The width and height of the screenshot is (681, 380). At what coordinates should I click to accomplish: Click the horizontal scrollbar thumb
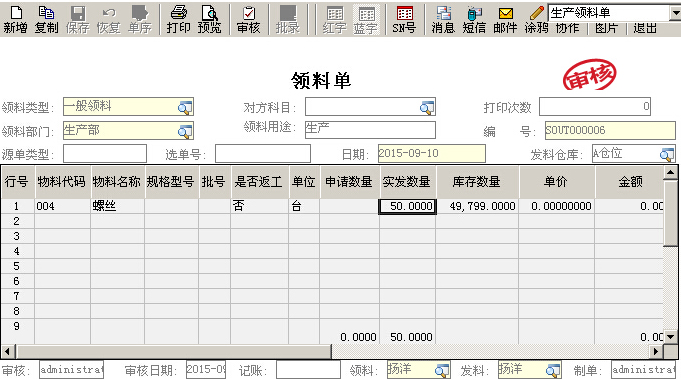(x=173, y=351)
